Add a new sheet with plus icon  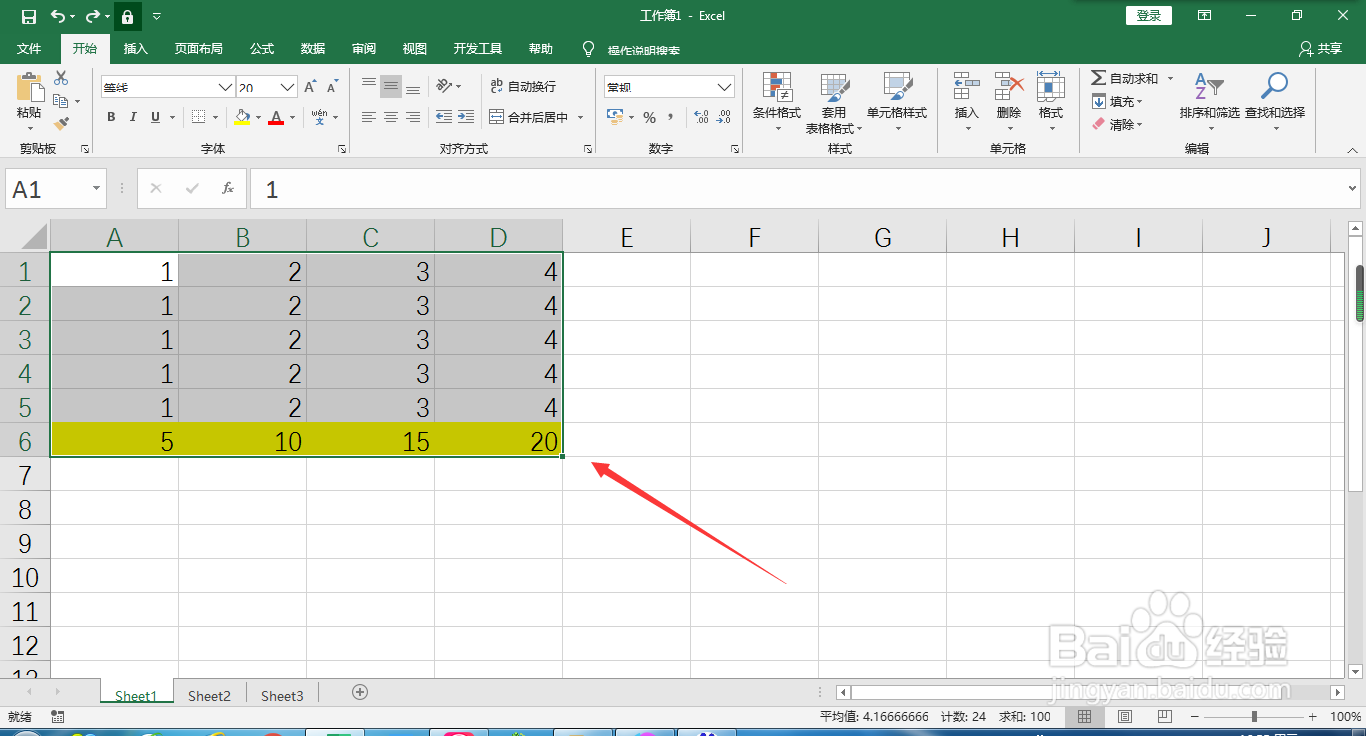360,692
